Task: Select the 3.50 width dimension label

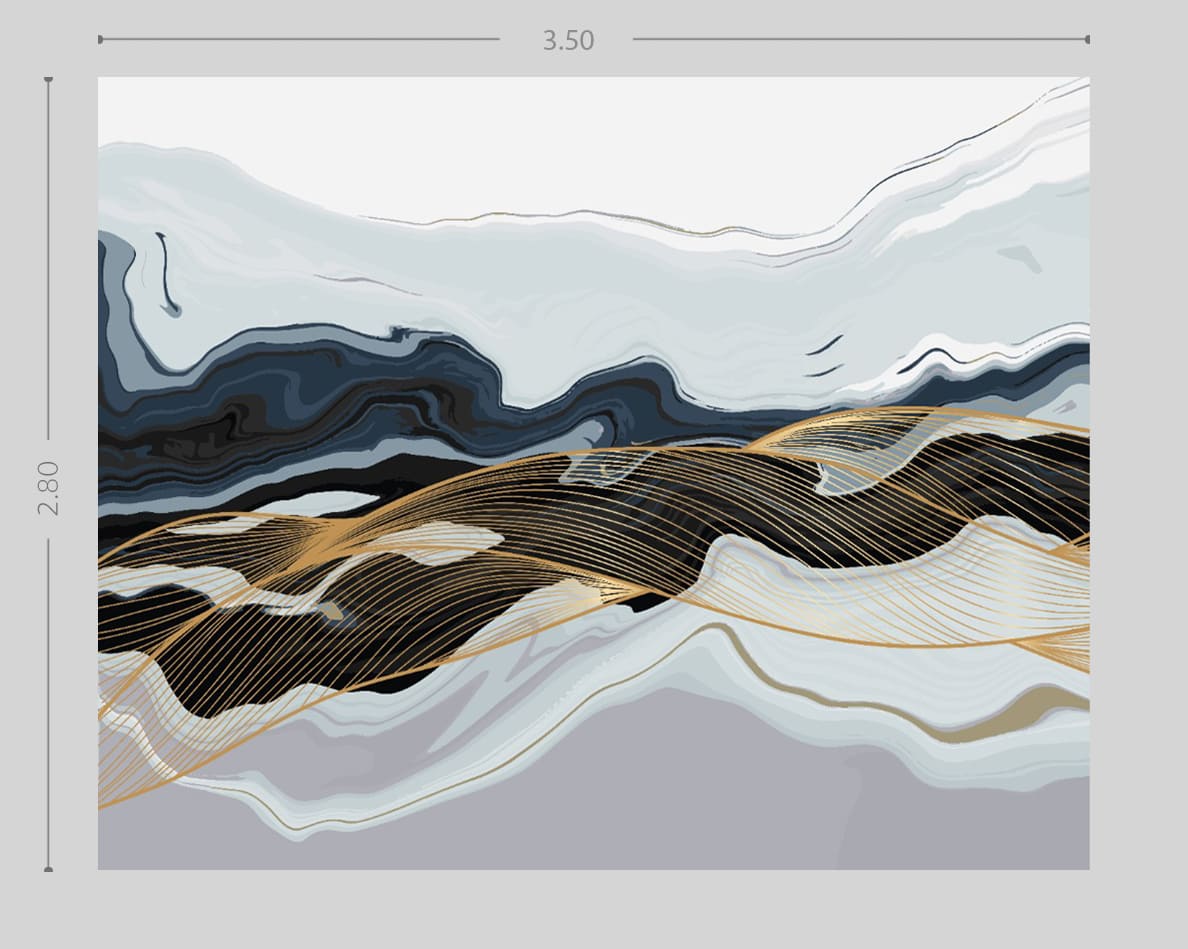Action: pos(568,40)
